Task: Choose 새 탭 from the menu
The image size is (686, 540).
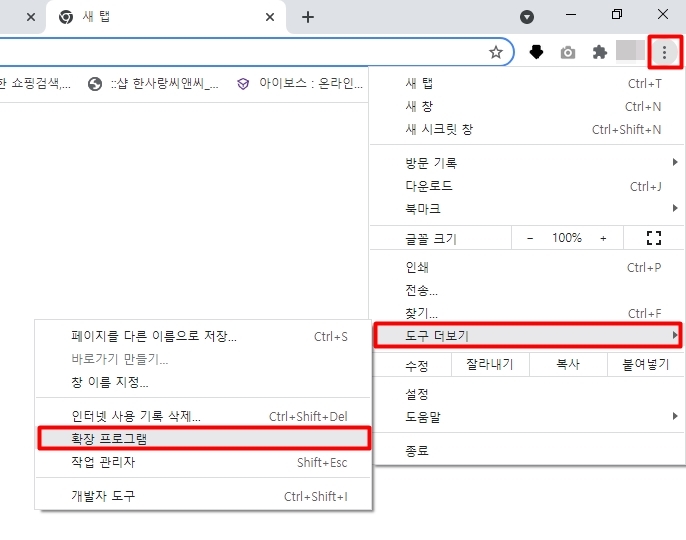Action: pos(527,83)
